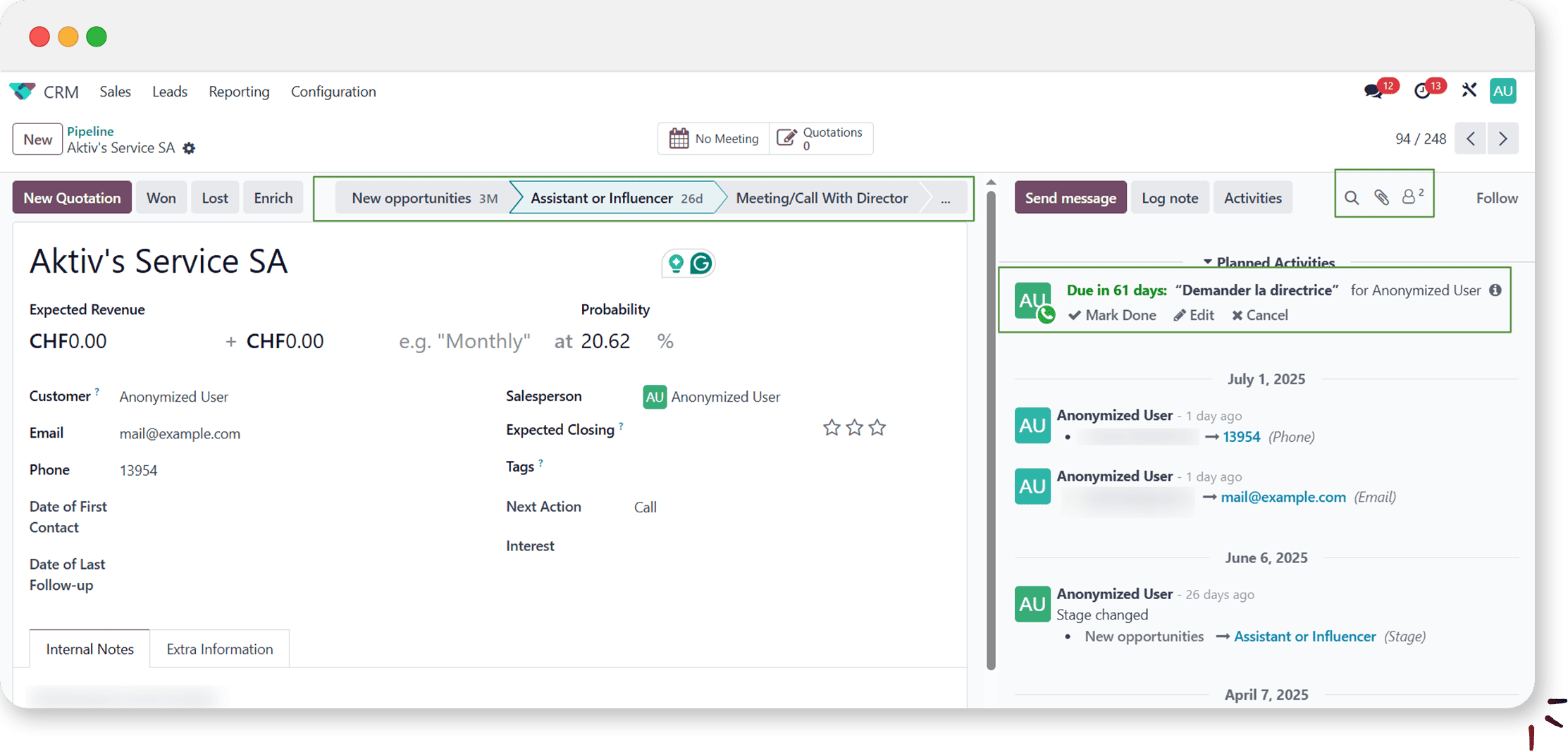This screenshot has width=1568, height=752.
Task: Show followers using the person icon
Action: [1409, 197]
